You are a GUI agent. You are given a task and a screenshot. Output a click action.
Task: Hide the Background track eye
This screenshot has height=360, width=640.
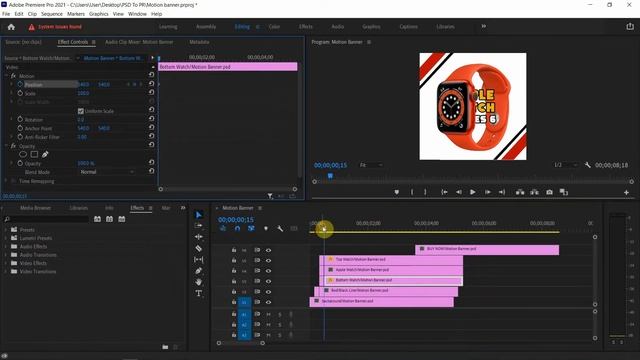click(268, 302)
